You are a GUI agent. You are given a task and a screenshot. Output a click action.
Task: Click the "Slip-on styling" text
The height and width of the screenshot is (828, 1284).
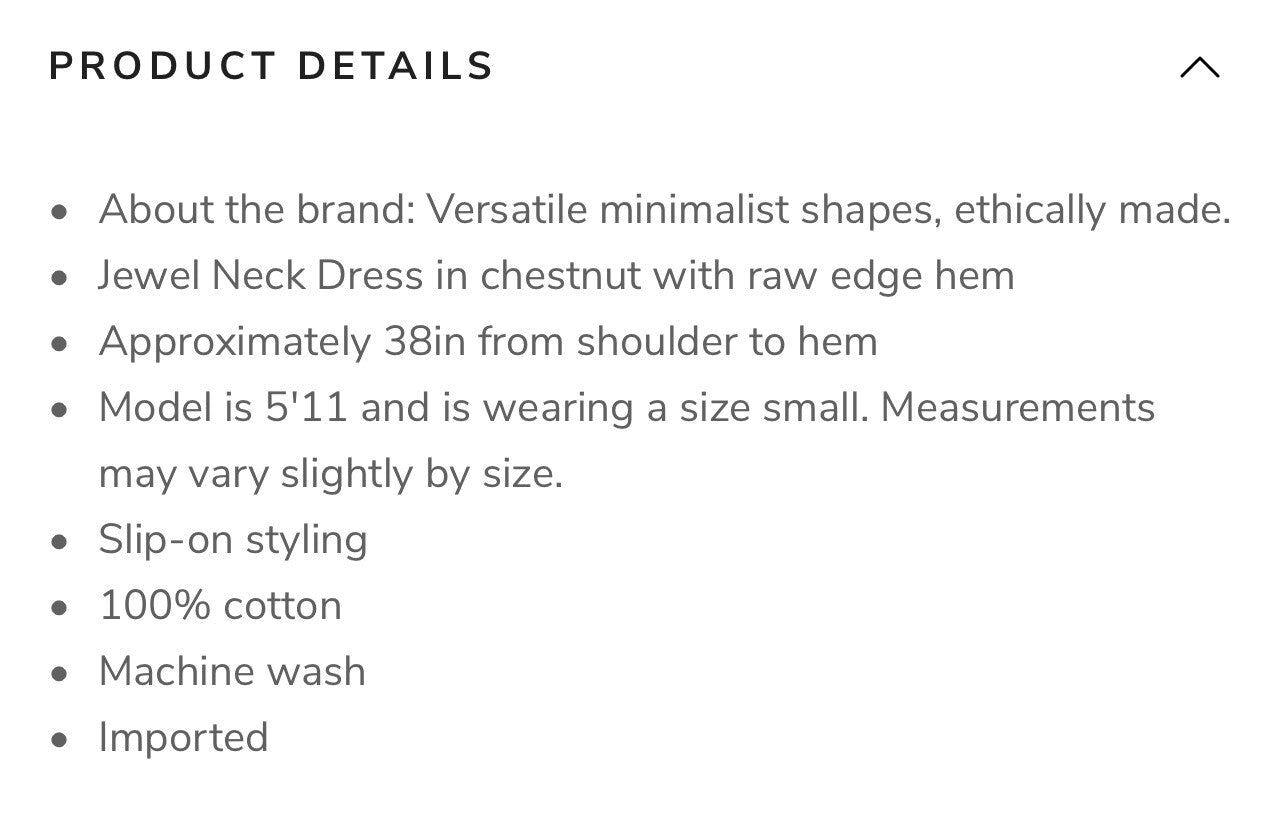pos(233,540)
